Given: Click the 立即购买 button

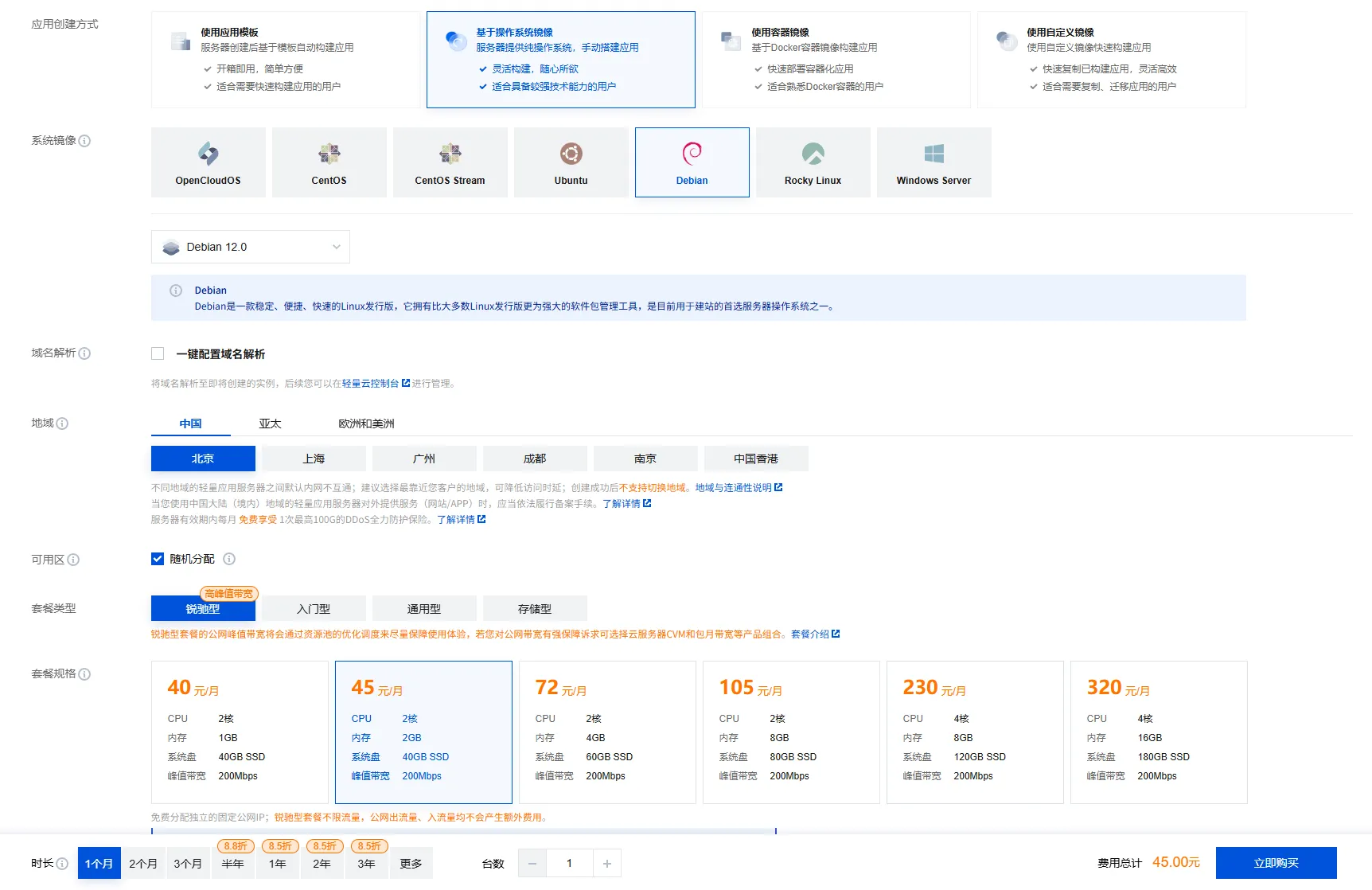Looking at the screenshot, I should click(1276, 863).
